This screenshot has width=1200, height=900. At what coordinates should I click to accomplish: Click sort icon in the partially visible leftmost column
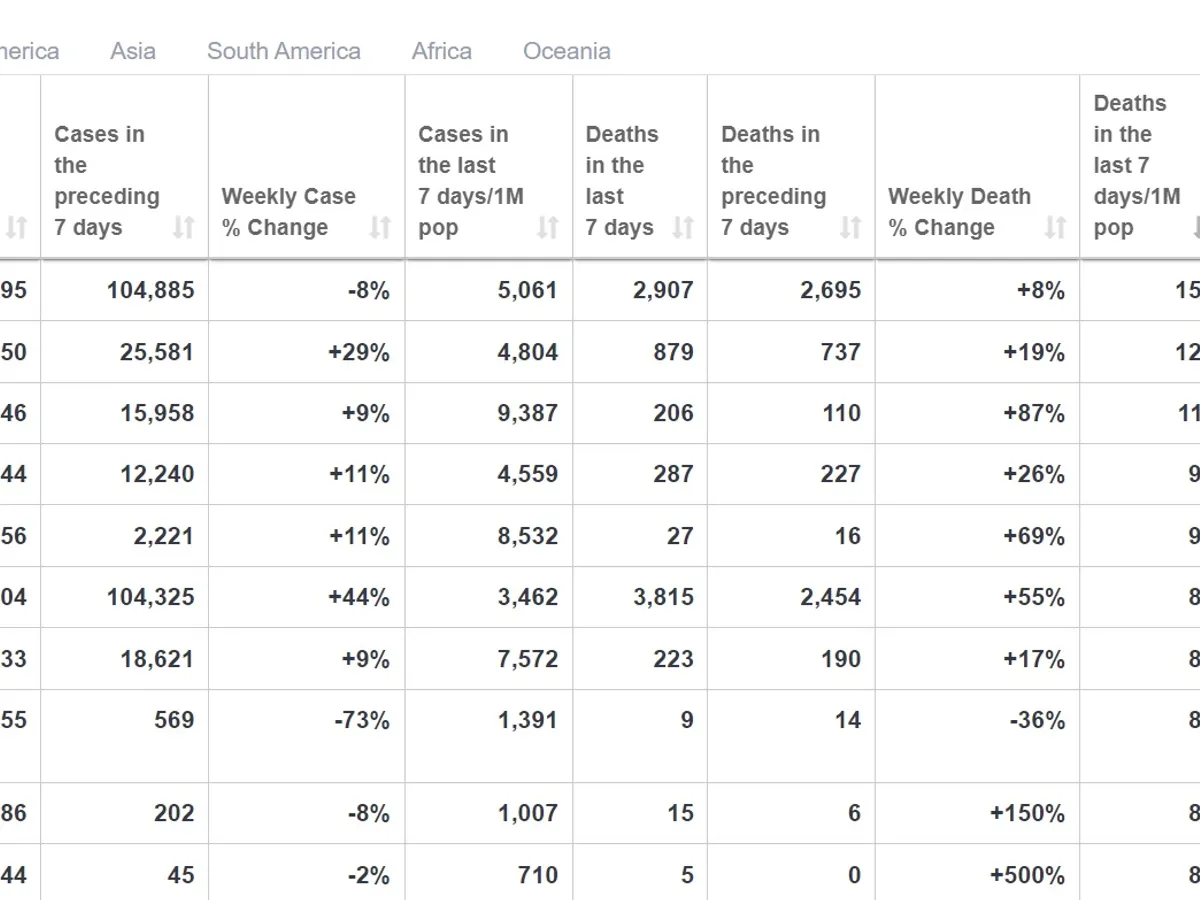pos(17,228)
